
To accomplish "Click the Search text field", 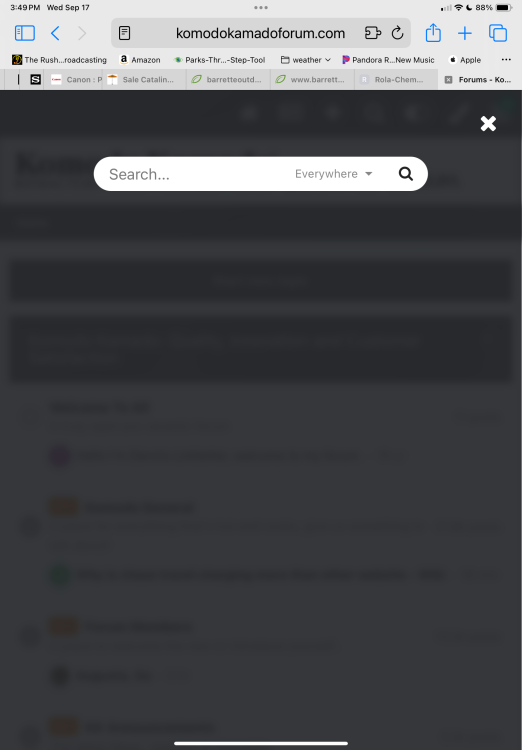I will (196, 174).
